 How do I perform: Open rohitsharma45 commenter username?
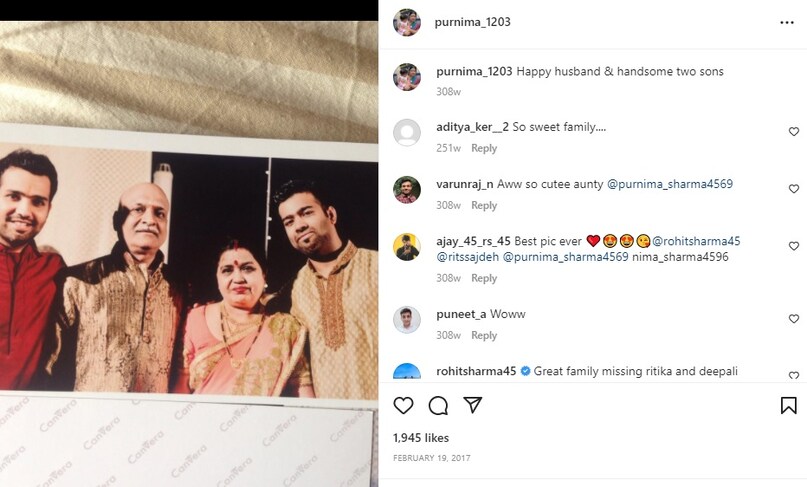tap(476, 371)
